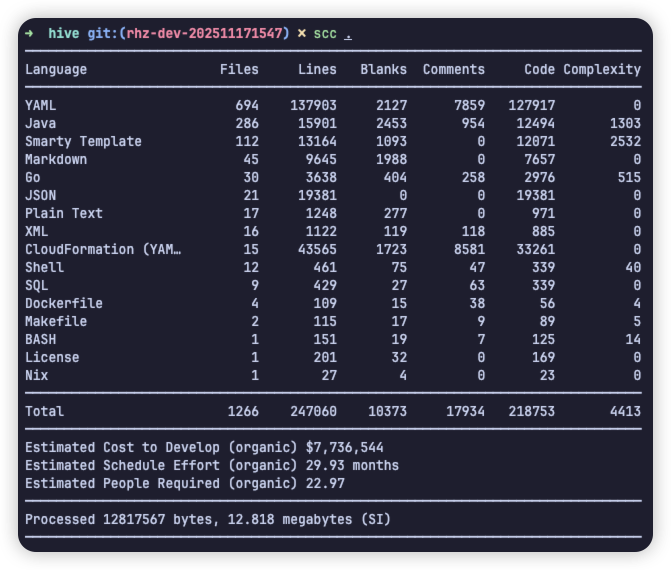The height and width of the screenshot is (570, 671).
Task: Click the 'Lines' column header
Action: pos(317,69)
